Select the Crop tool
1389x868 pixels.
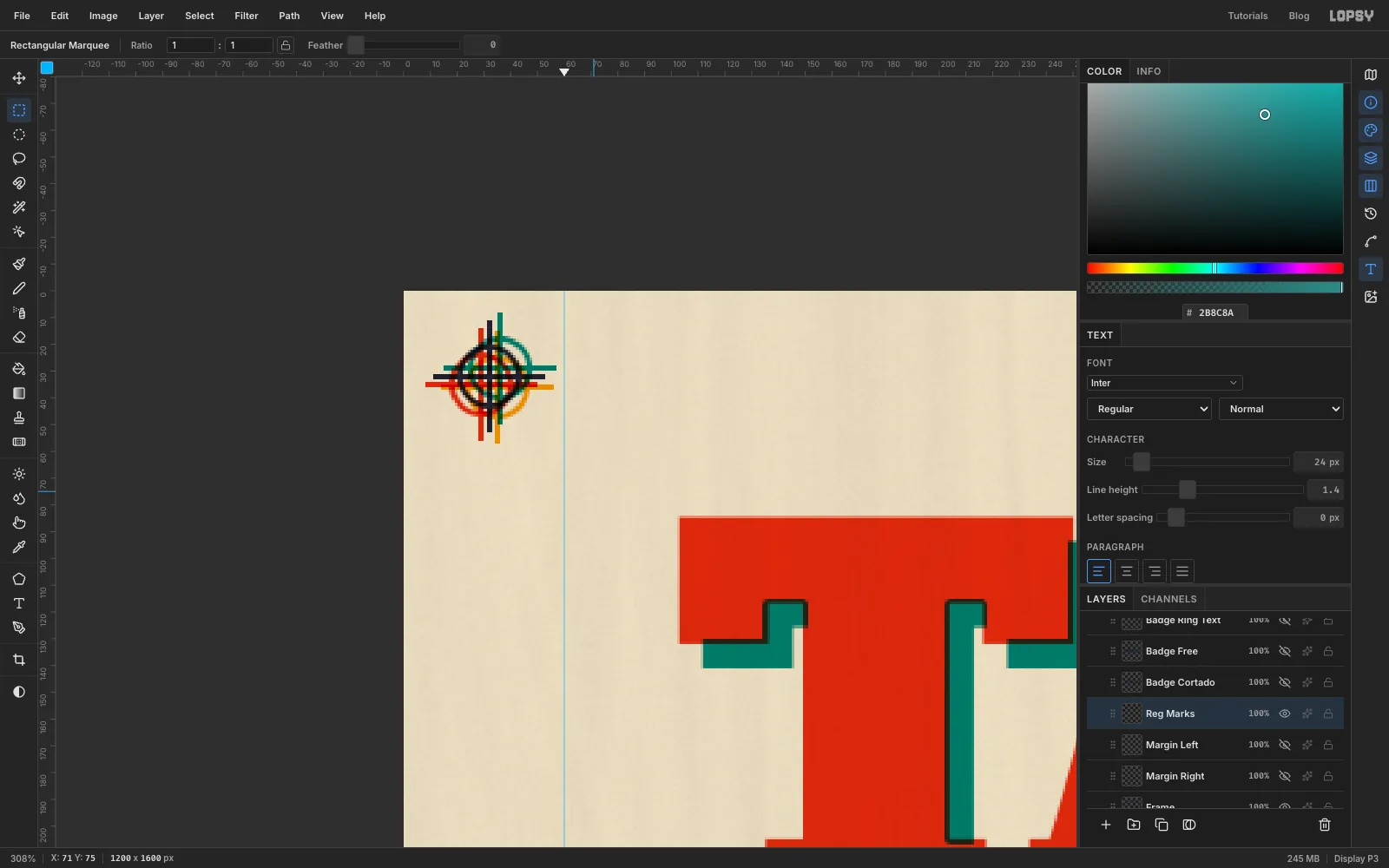coord(19,660)
